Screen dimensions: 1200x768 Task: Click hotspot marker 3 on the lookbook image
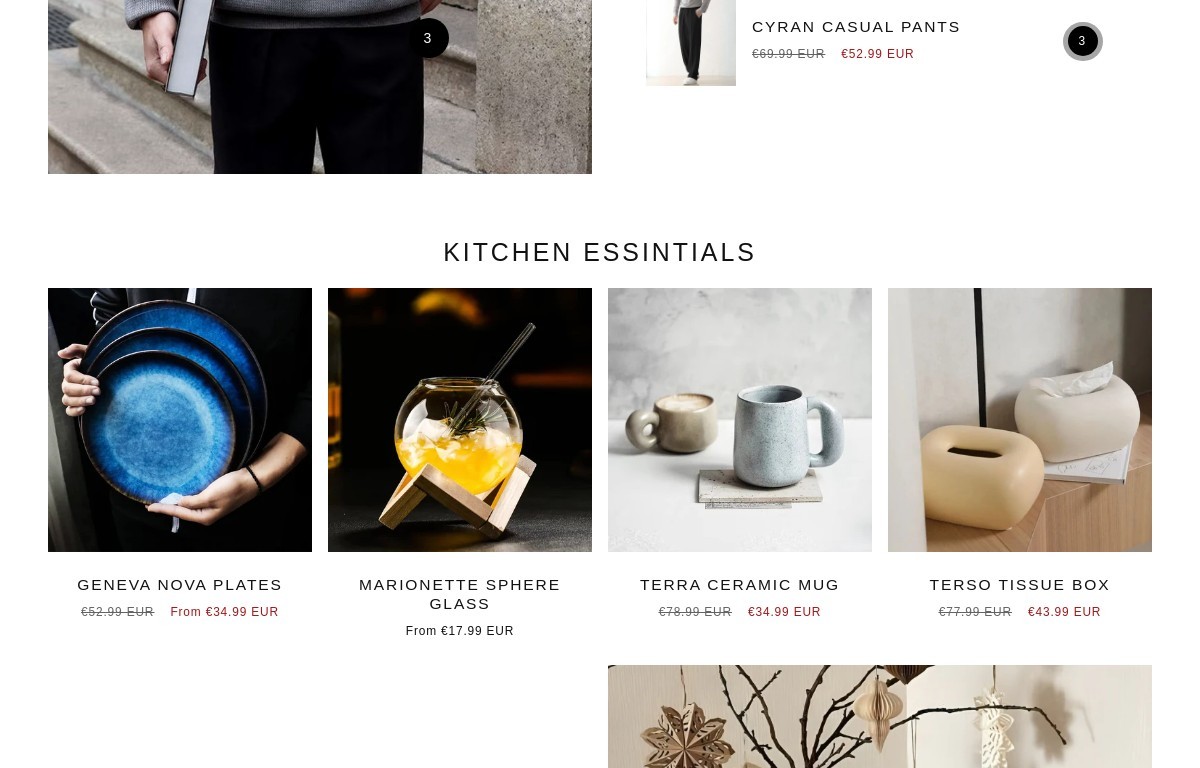pyautogui.click(x=428, y=38)
